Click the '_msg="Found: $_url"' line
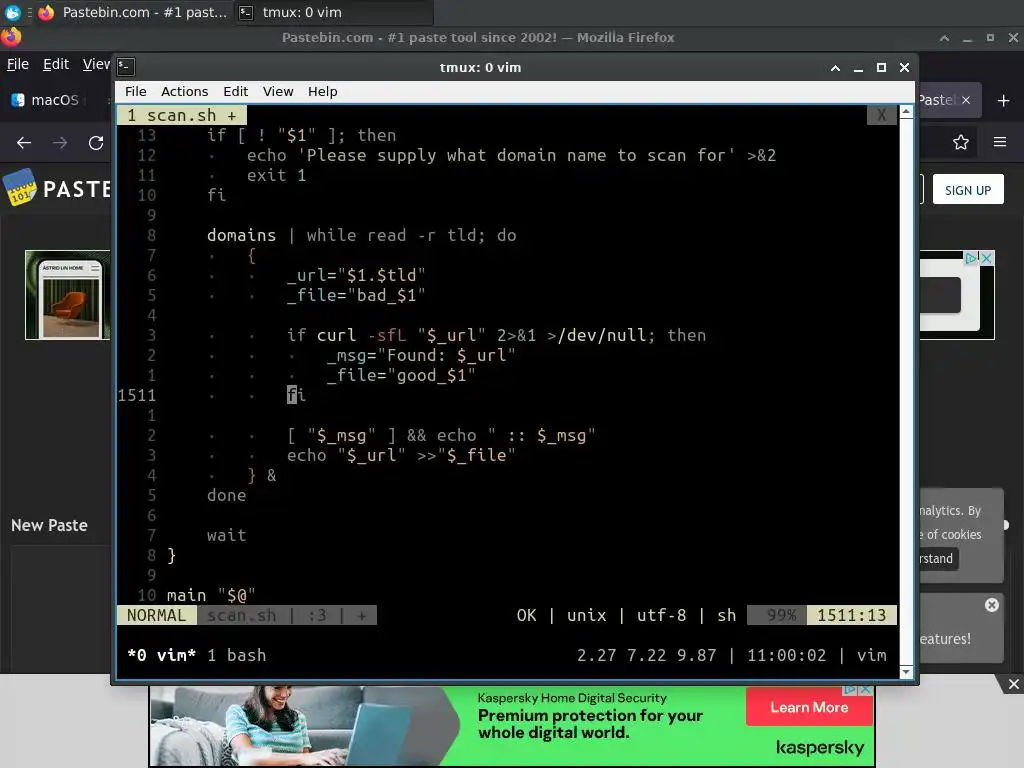Screen dimensions: 1024x768 [421, 355]
